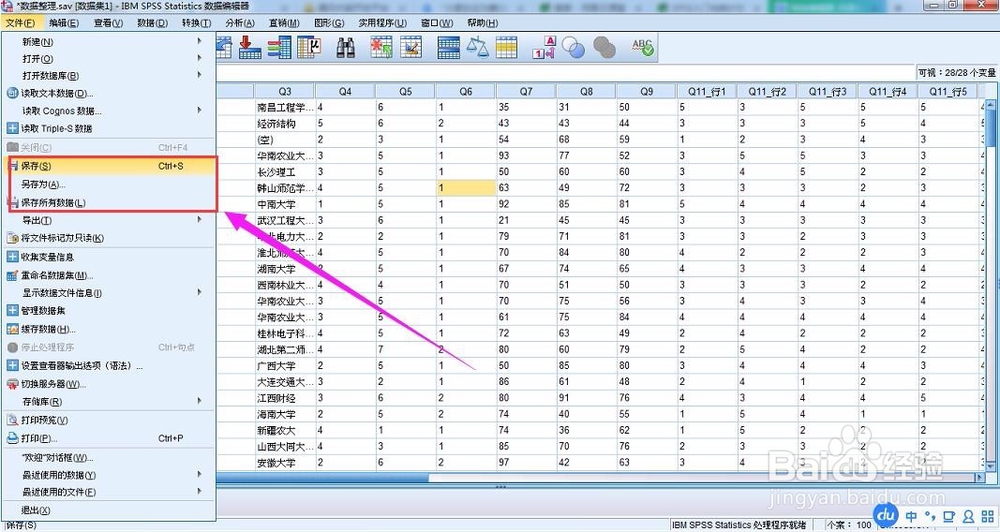
Task: Open the 编辑(E) menu
Action: click(64, 23)
